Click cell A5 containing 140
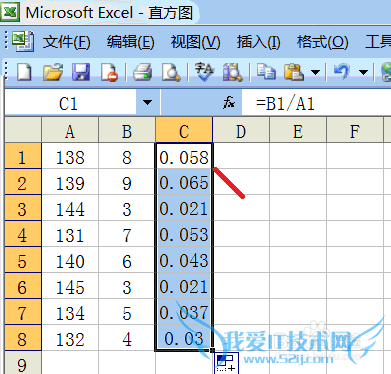This screenshot has height=374, width=391. tap(70, 260)
